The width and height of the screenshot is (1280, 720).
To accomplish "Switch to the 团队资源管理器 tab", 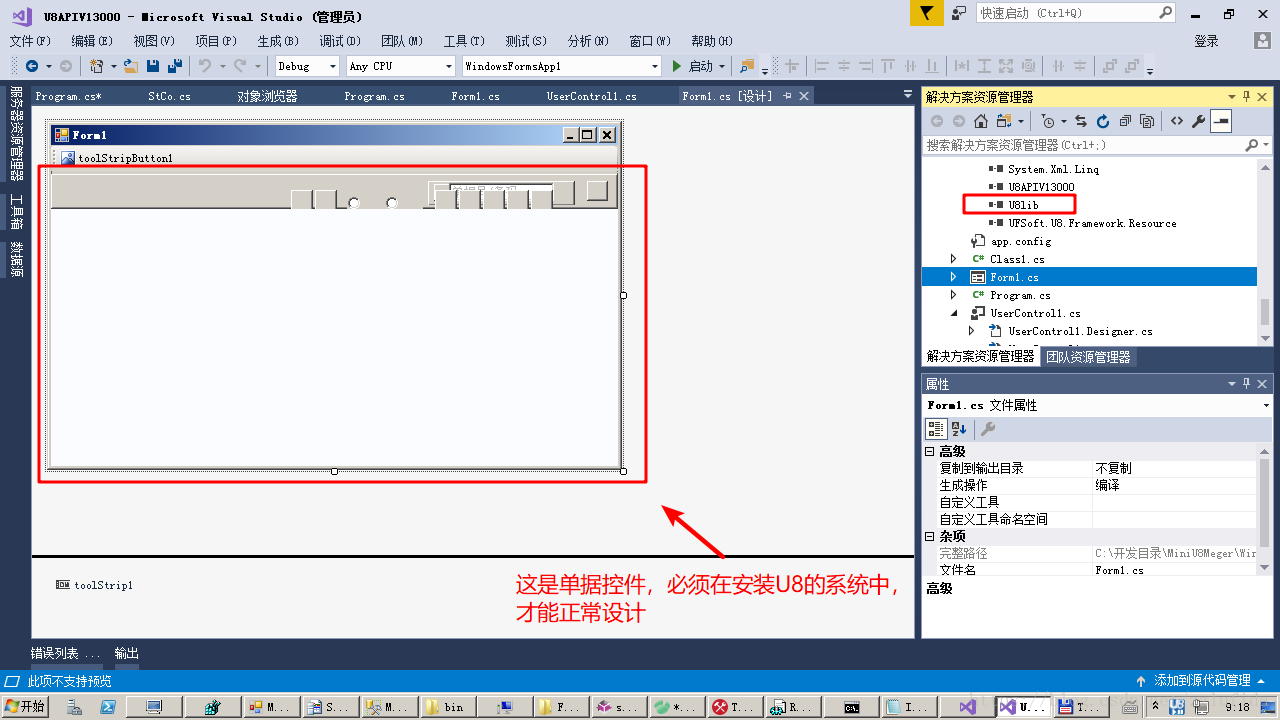I will [1089, 356].
